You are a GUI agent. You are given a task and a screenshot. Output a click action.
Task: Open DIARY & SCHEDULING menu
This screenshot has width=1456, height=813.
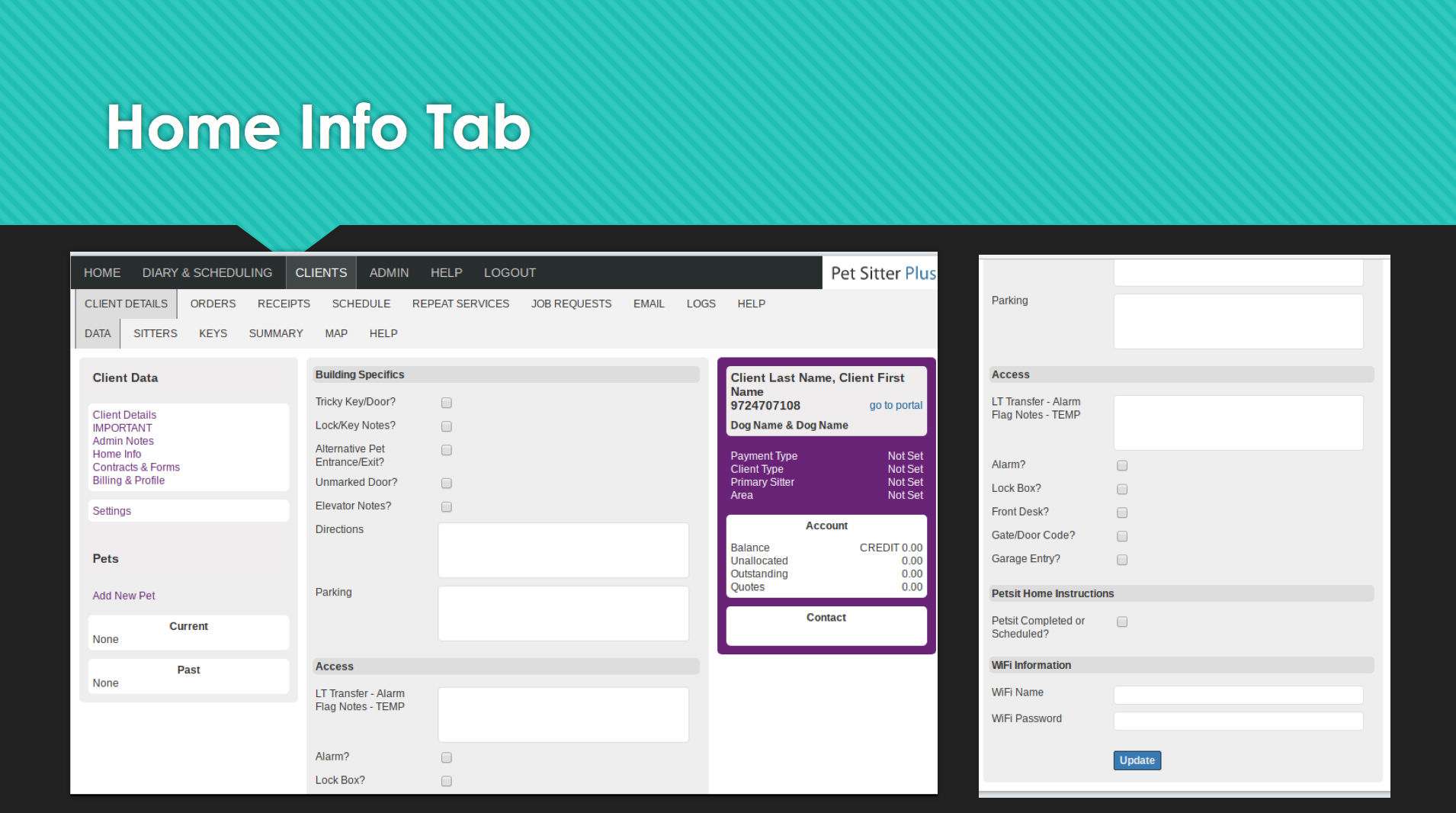(207, 273)
